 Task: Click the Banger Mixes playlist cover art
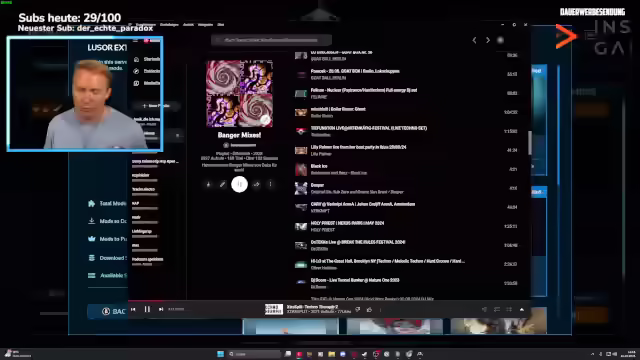(x=240, y=93)
